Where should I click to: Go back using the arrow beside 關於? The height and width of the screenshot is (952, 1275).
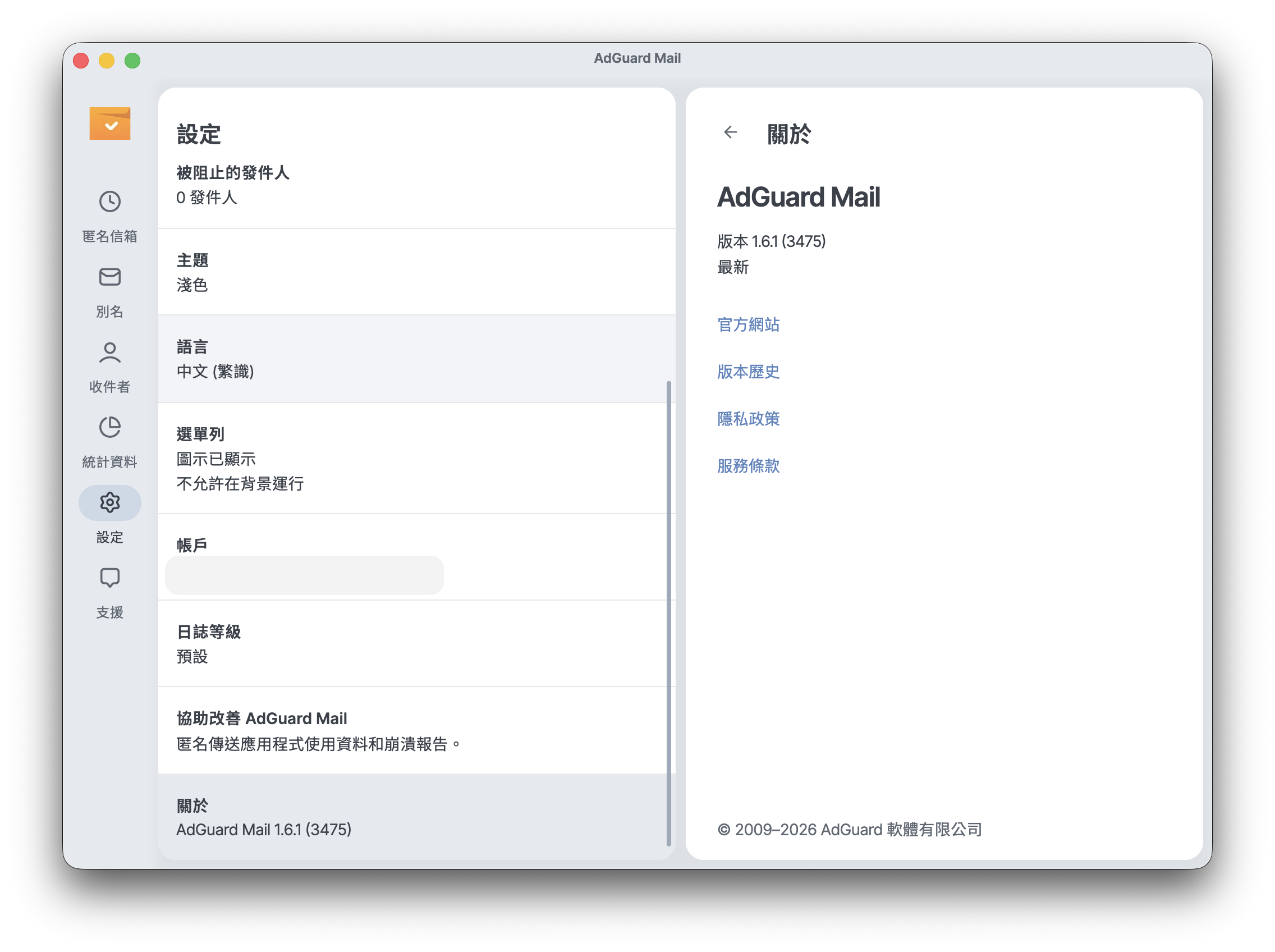tap(730, 132)
